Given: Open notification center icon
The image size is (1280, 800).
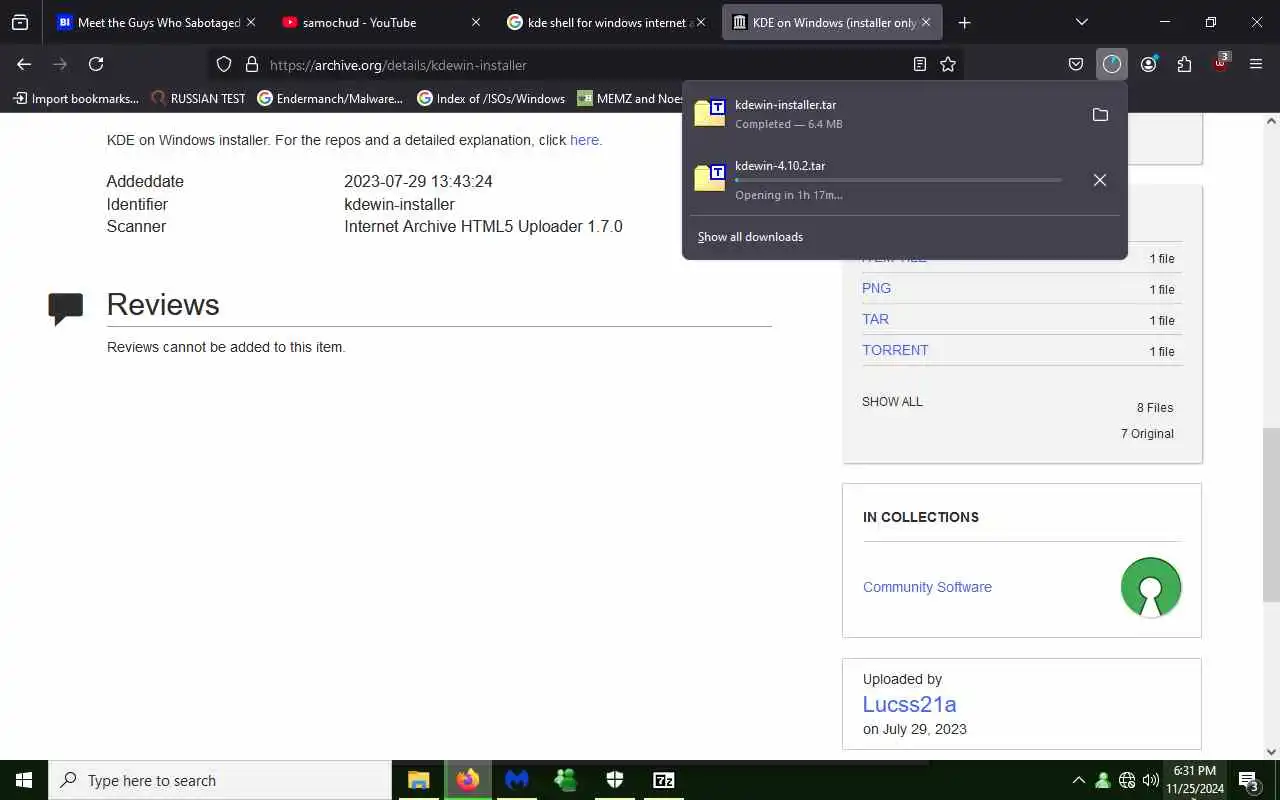Looking at the screenshot, I should [1248, 780].
